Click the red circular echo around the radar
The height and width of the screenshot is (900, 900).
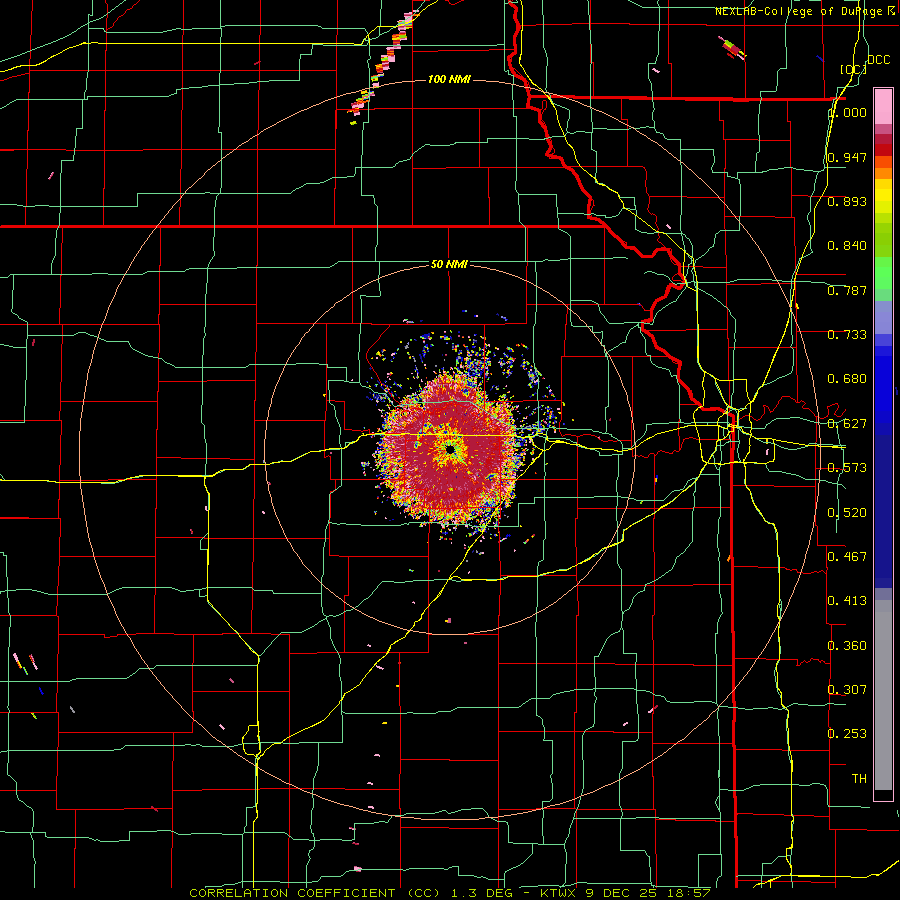(449, 451)
